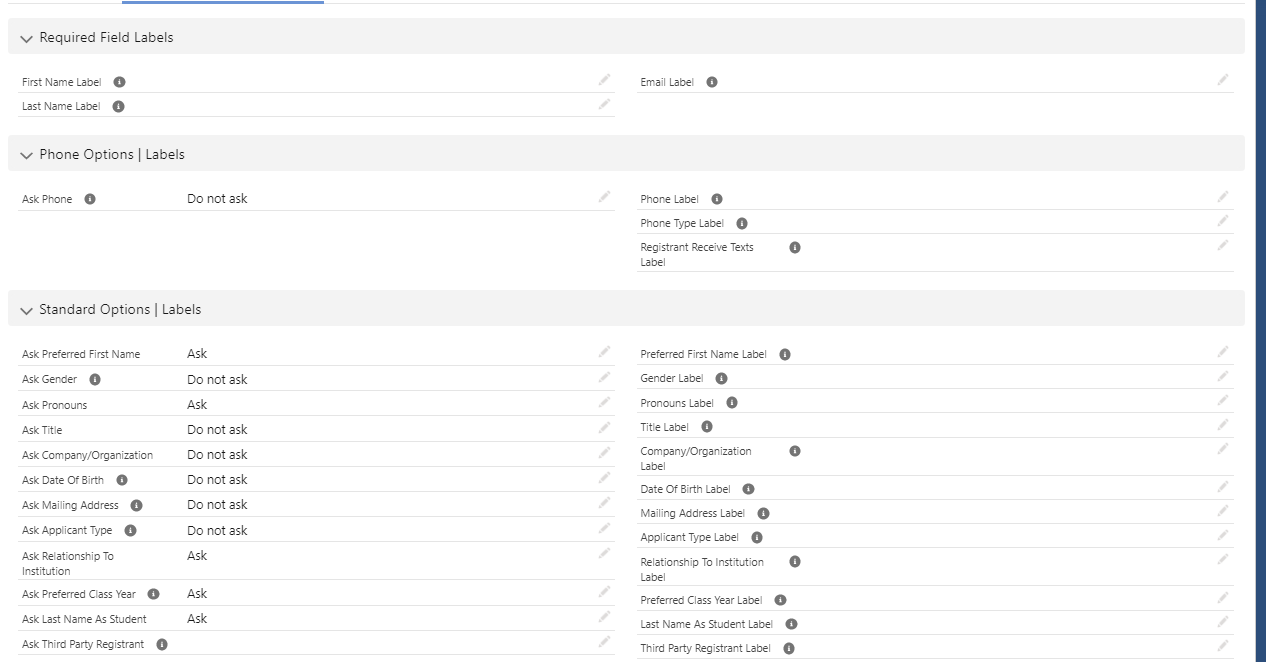1266x662 pixels.
Task: Edit Third Party Registrant Label pencil icon
Action: point(1222,645)
